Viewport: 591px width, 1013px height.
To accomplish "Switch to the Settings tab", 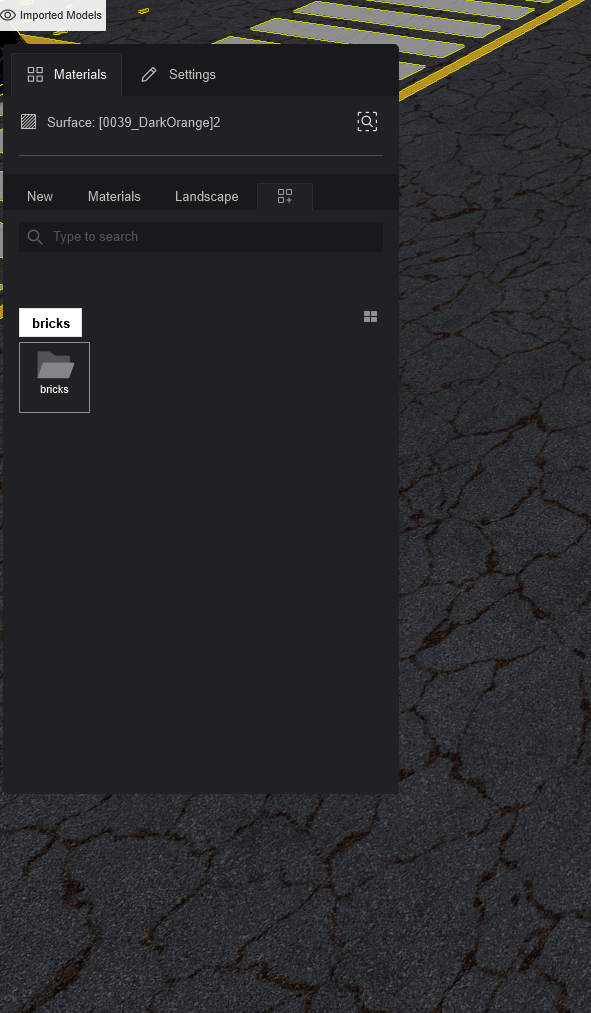I will 179,74.
